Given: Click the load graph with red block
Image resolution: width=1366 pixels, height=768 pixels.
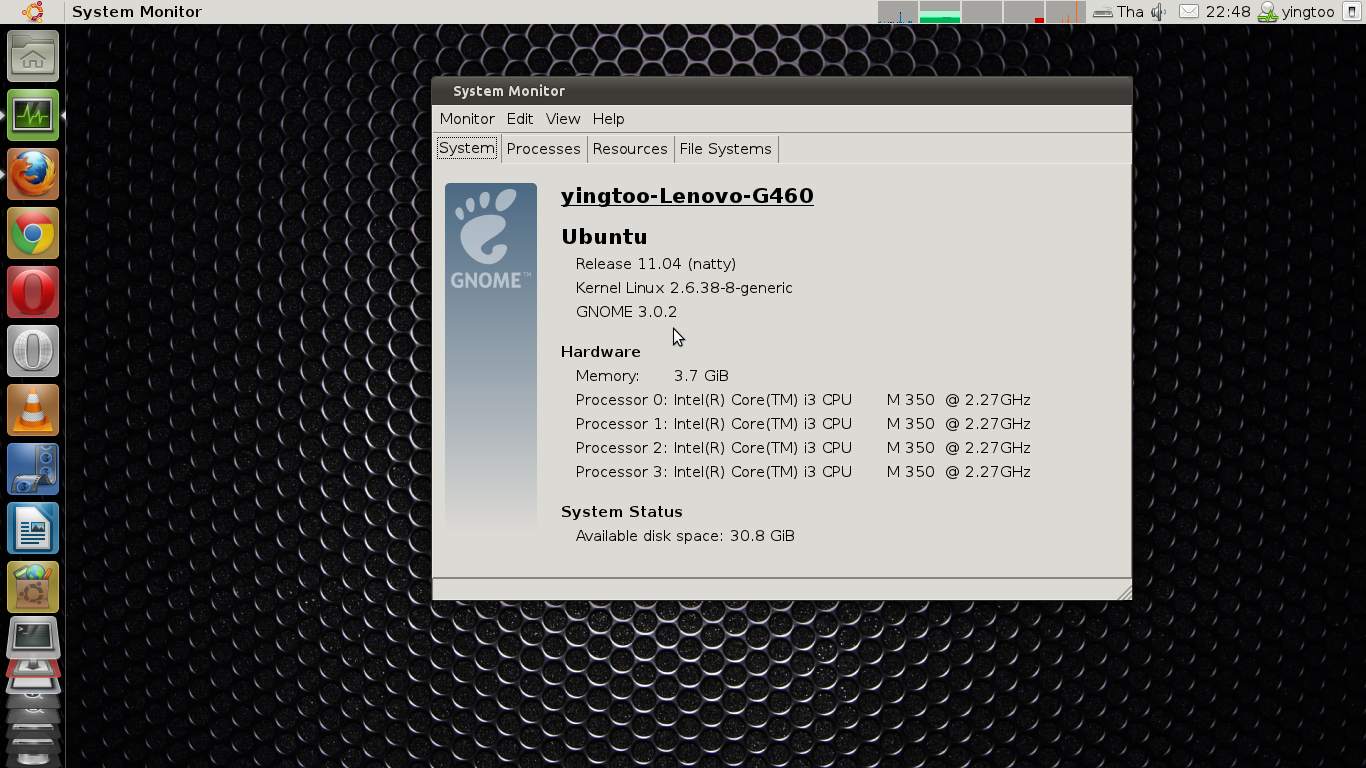Looking at the screenshot, I should coord(1024,12).
